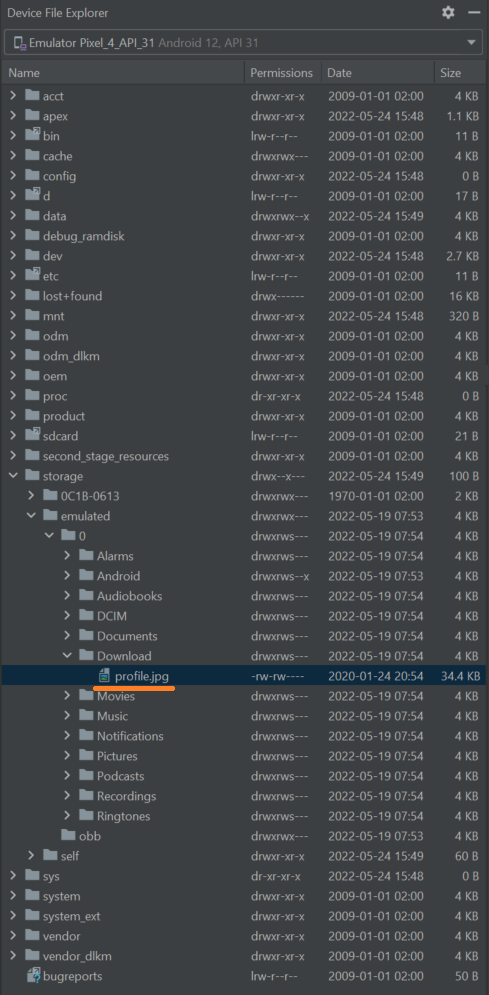Image resolution: width=489 pixels, height=995 pixels.
Task: Select the Notifications folder row
Action: tap(244, 735)
